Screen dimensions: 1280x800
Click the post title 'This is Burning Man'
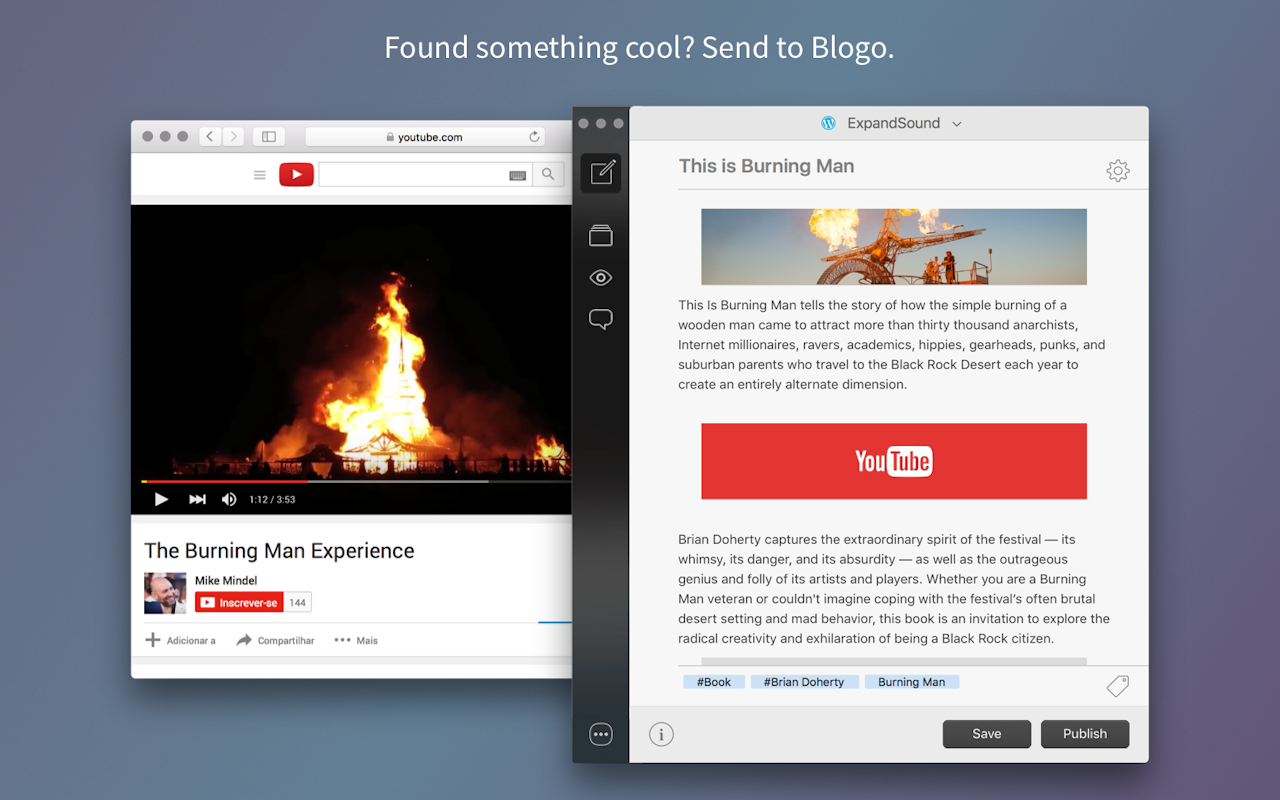(x=766, y=166)
